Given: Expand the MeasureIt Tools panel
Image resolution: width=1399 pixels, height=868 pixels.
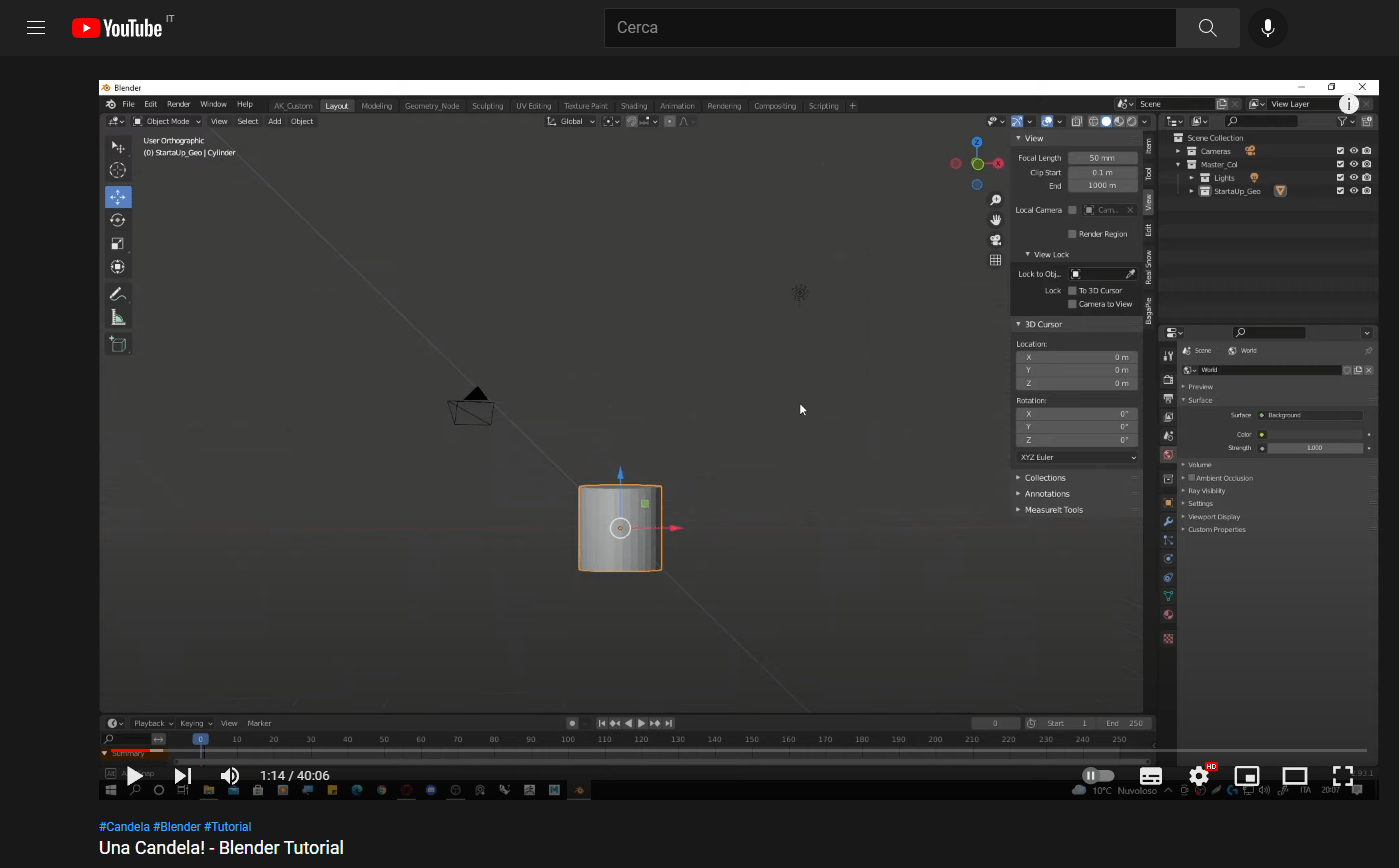Looking at the screenshot, I should 1019,510.
